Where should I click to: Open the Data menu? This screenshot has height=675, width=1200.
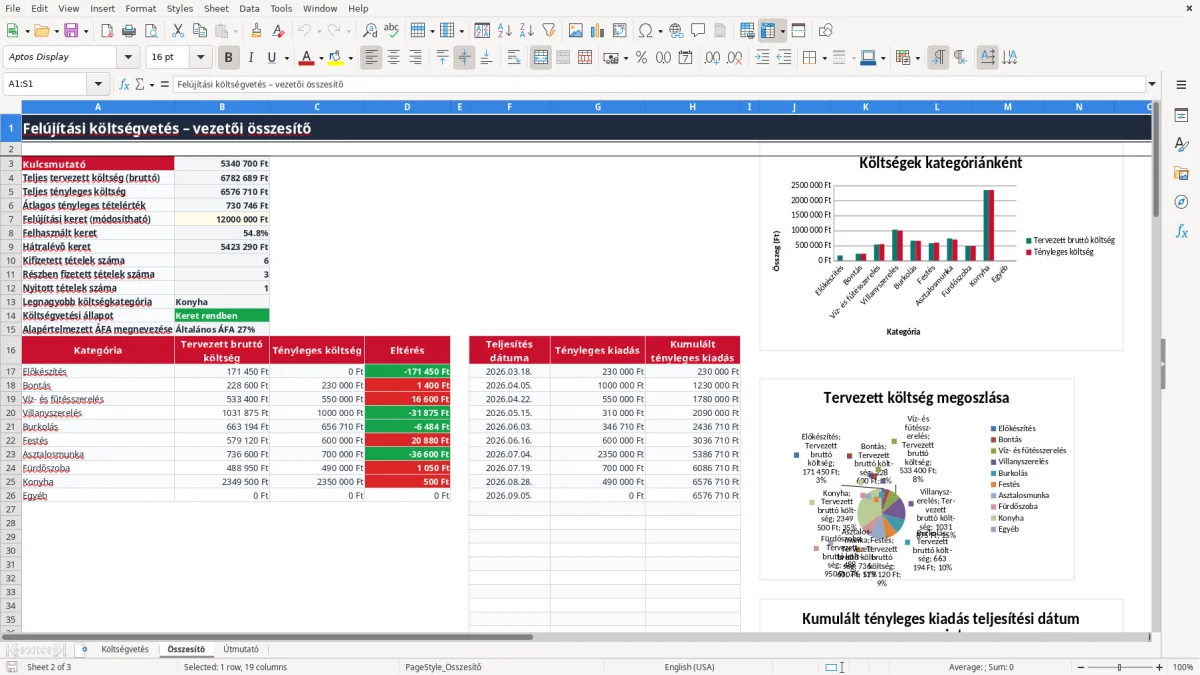[x=250, y=8]
